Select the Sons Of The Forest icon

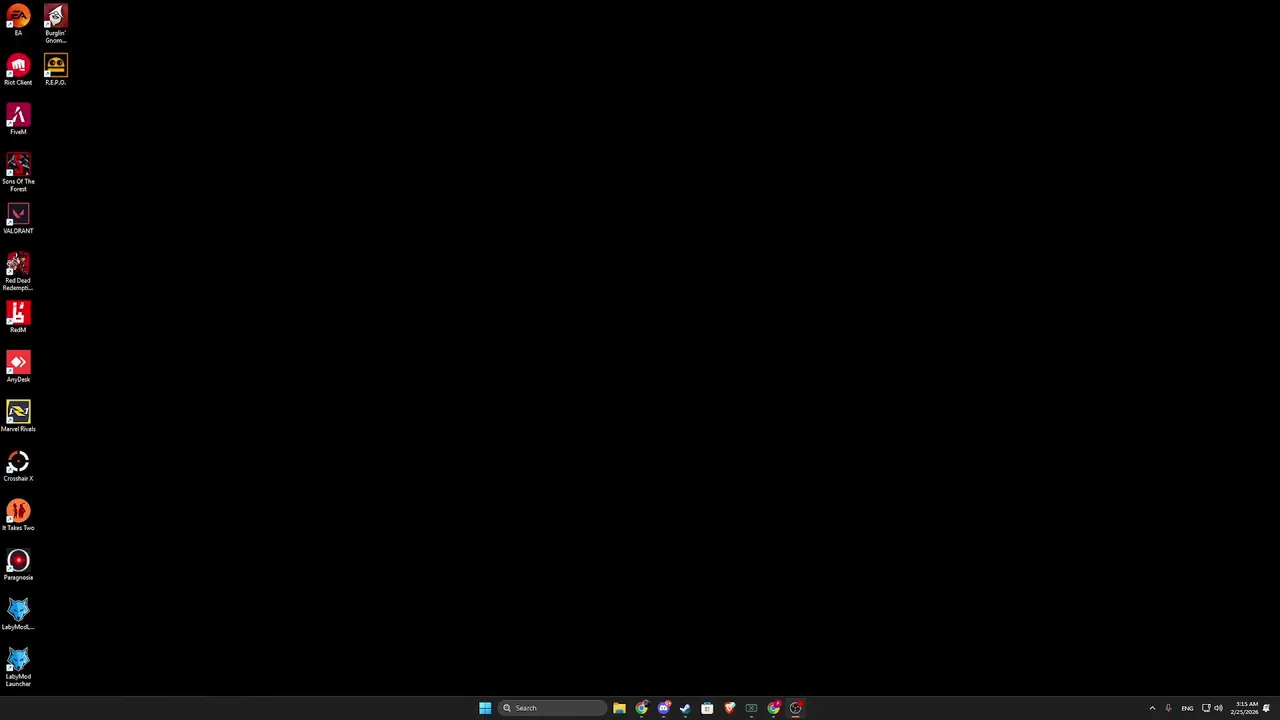[18, 172]
